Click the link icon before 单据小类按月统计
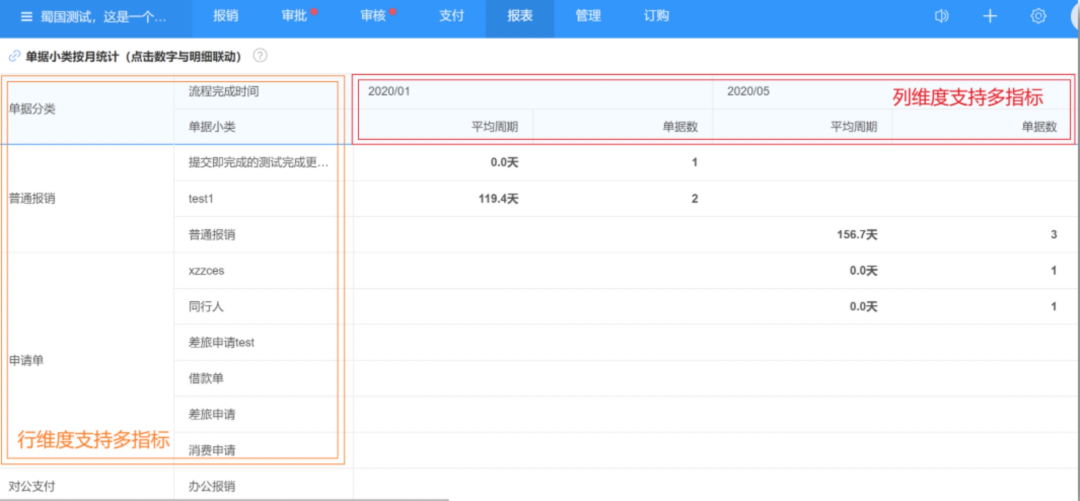This screenshot has width=1080, height=501. click(x=13, y=57)
